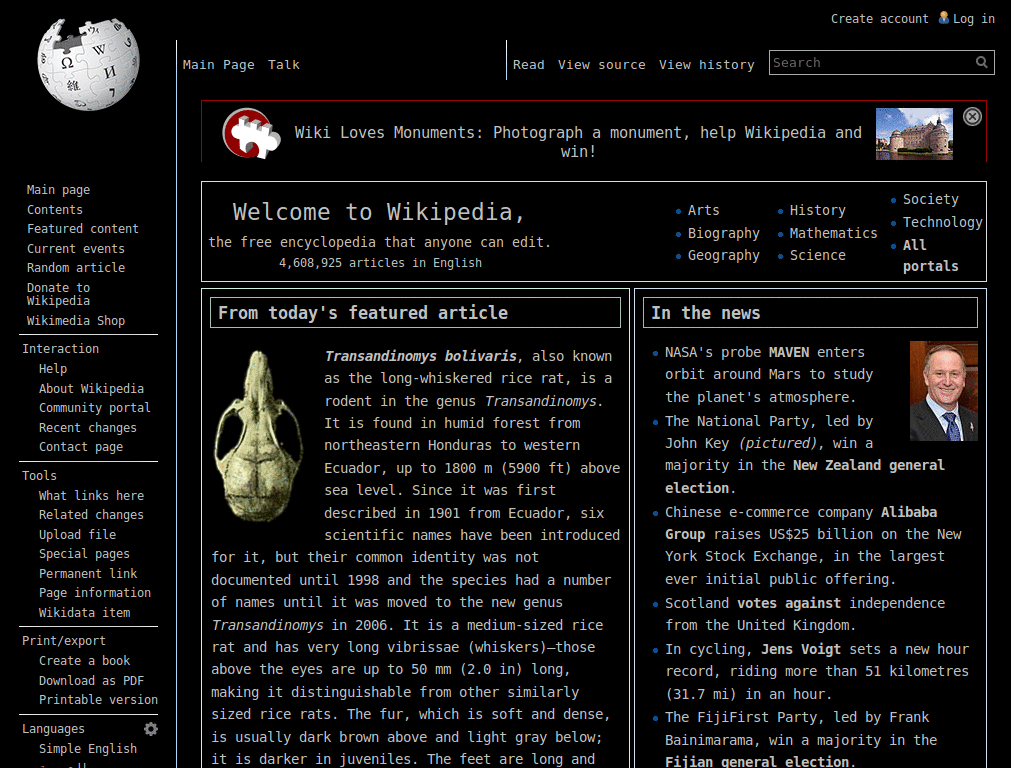Screen dimensions: 1024x768
Task: Switch to the Talk tab
Action: tap(283, 65)
